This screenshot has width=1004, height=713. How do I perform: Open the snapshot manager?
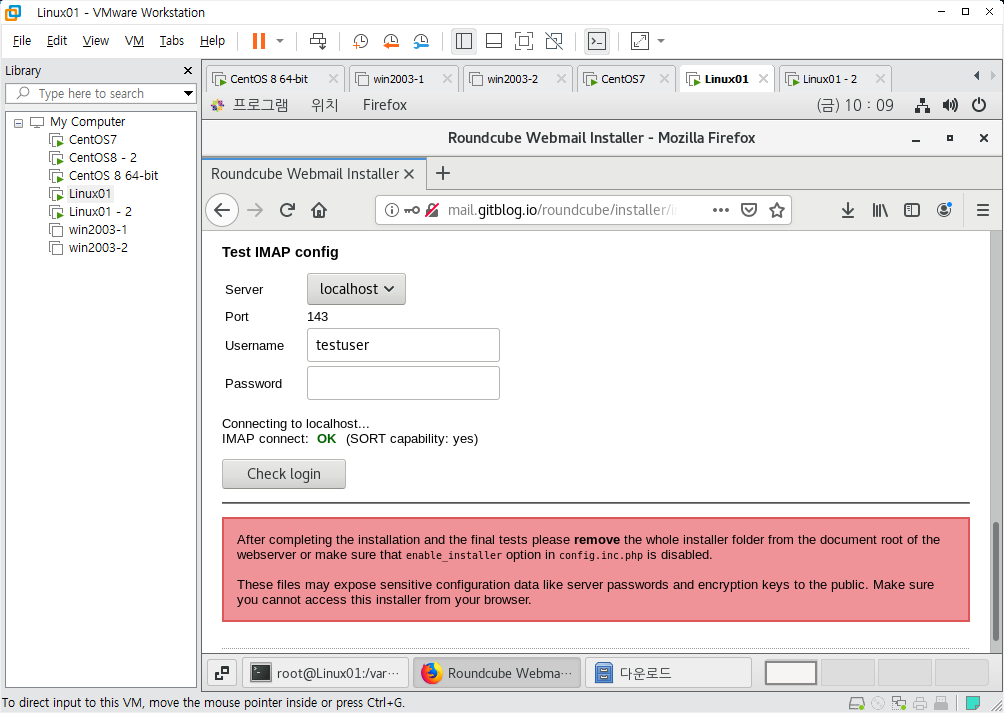tap(421, 41)
